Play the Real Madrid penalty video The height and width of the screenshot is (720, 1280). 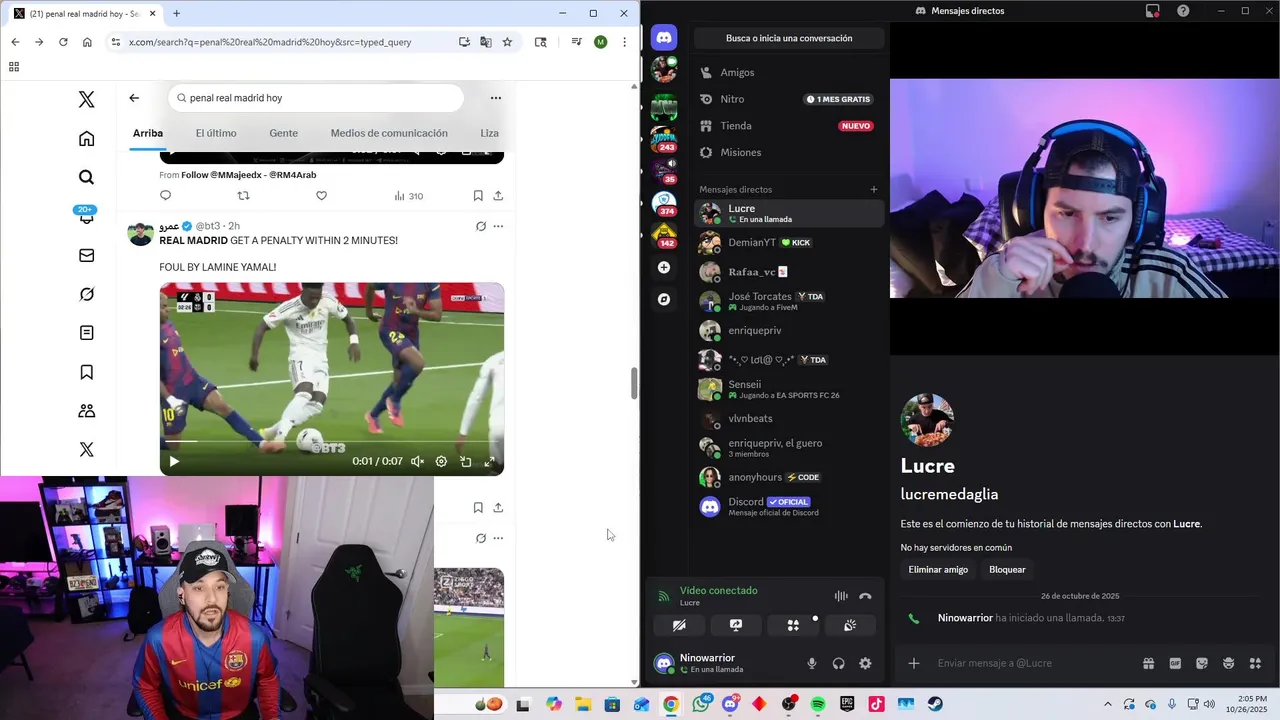click(174, 462)
